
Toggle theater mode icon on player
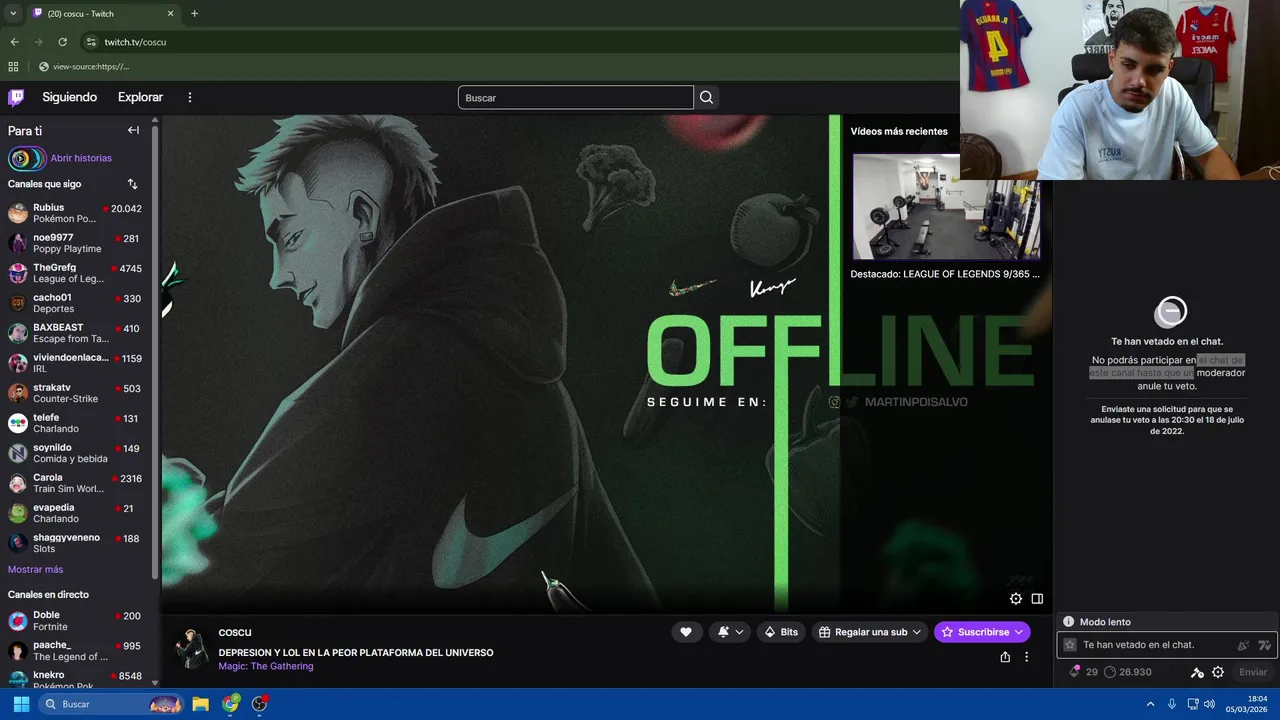1037,599
